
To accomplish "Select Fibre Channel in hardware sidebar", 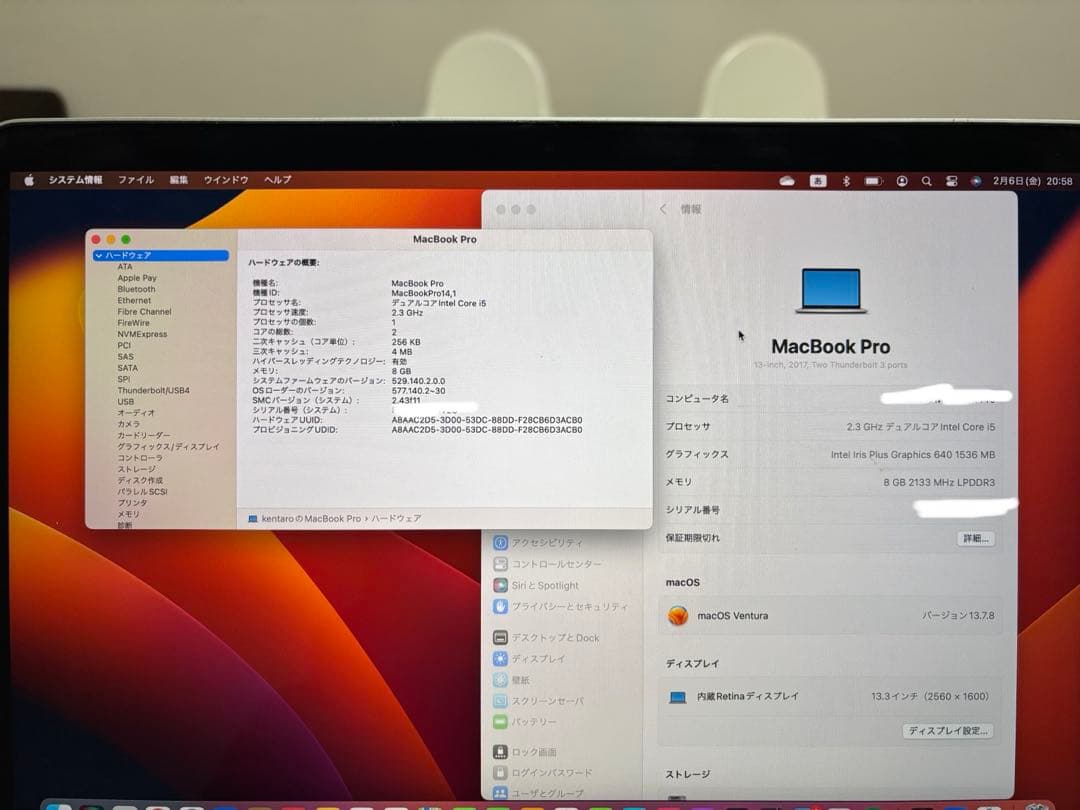I will point(144,311).
